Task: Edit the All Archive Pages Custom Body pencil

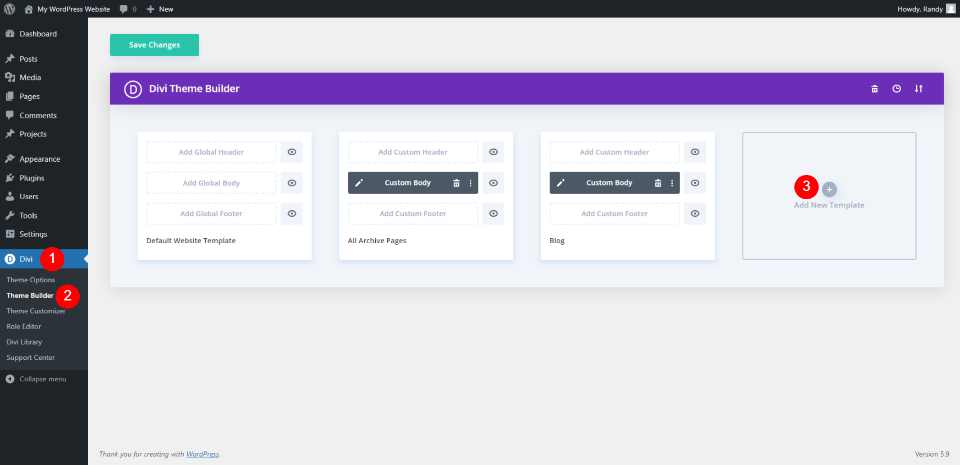Action: [359, 183]
